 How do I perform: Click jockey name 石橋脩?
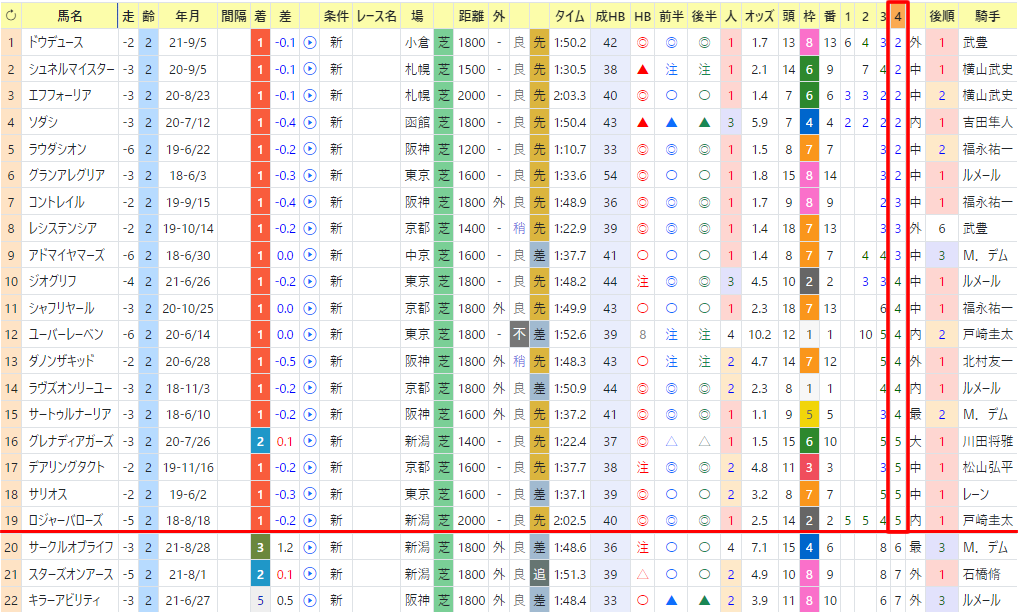click(x=982, y=574)
